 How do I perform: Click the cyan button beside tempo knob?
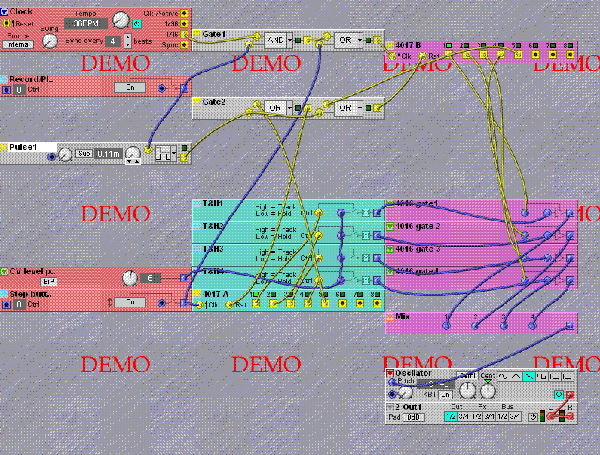137,24
